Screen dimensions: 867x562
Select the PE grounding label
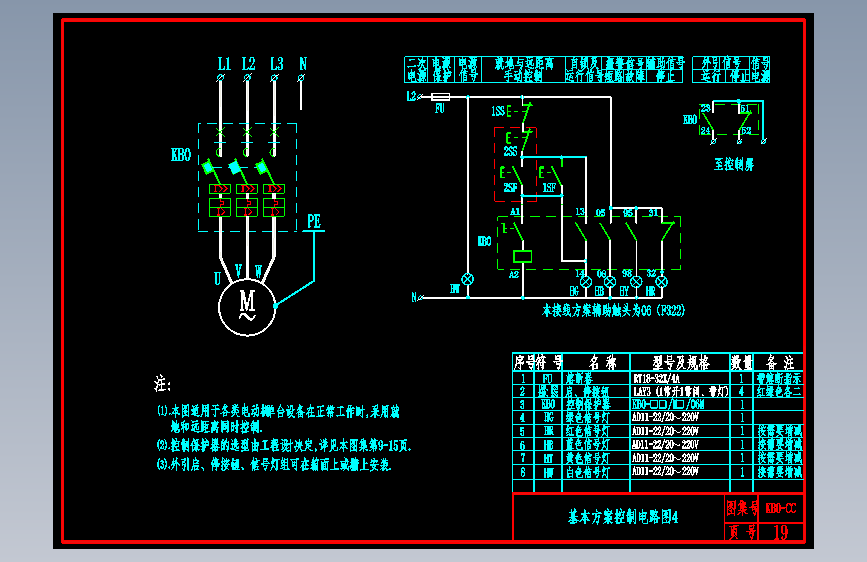[x=314, y=222]
